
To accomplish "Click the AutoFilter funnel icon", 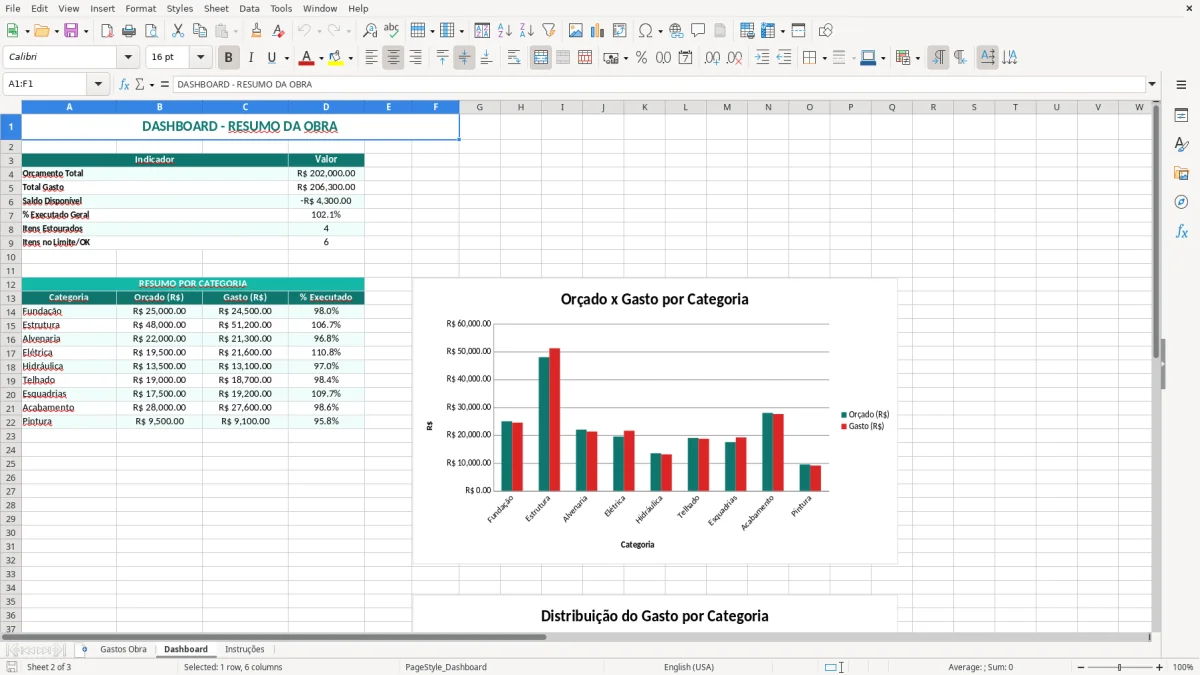I will tap(549, 31).
